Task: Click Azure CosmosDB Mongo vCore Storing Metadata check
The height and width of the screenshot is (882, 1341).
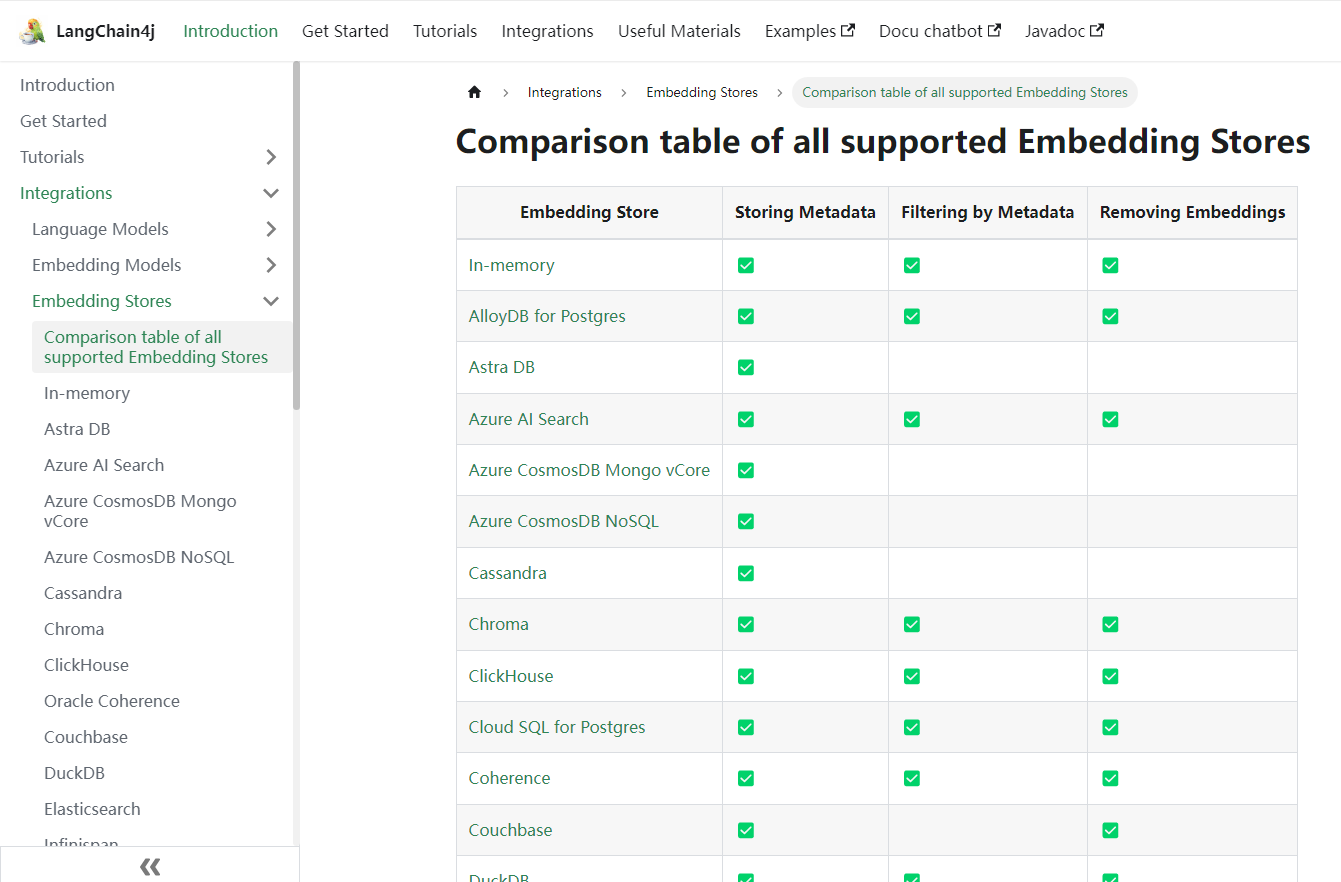Action: pos(746,470)
